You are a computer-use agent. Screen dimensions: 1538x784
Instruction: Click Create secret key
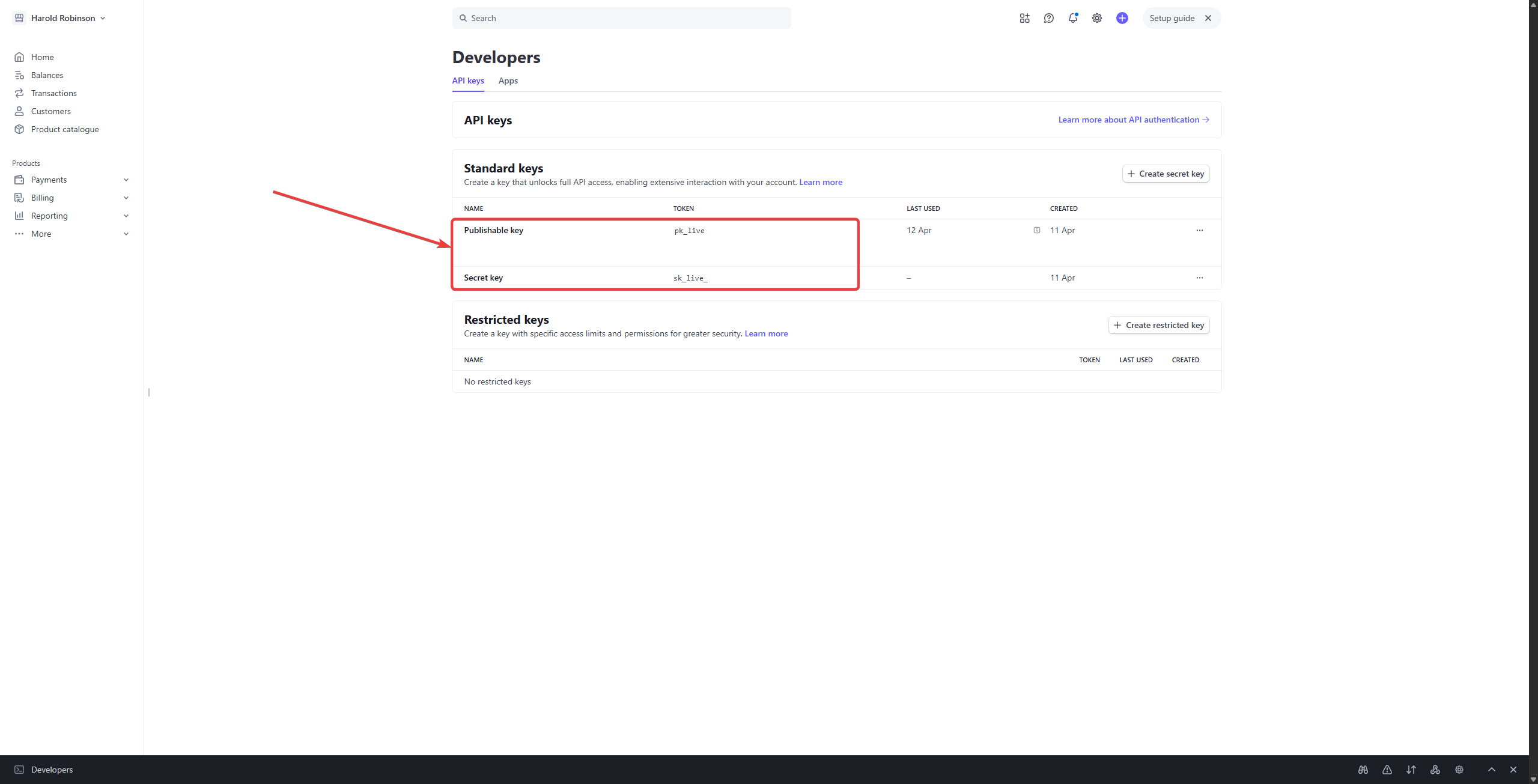click(1165, 174)
